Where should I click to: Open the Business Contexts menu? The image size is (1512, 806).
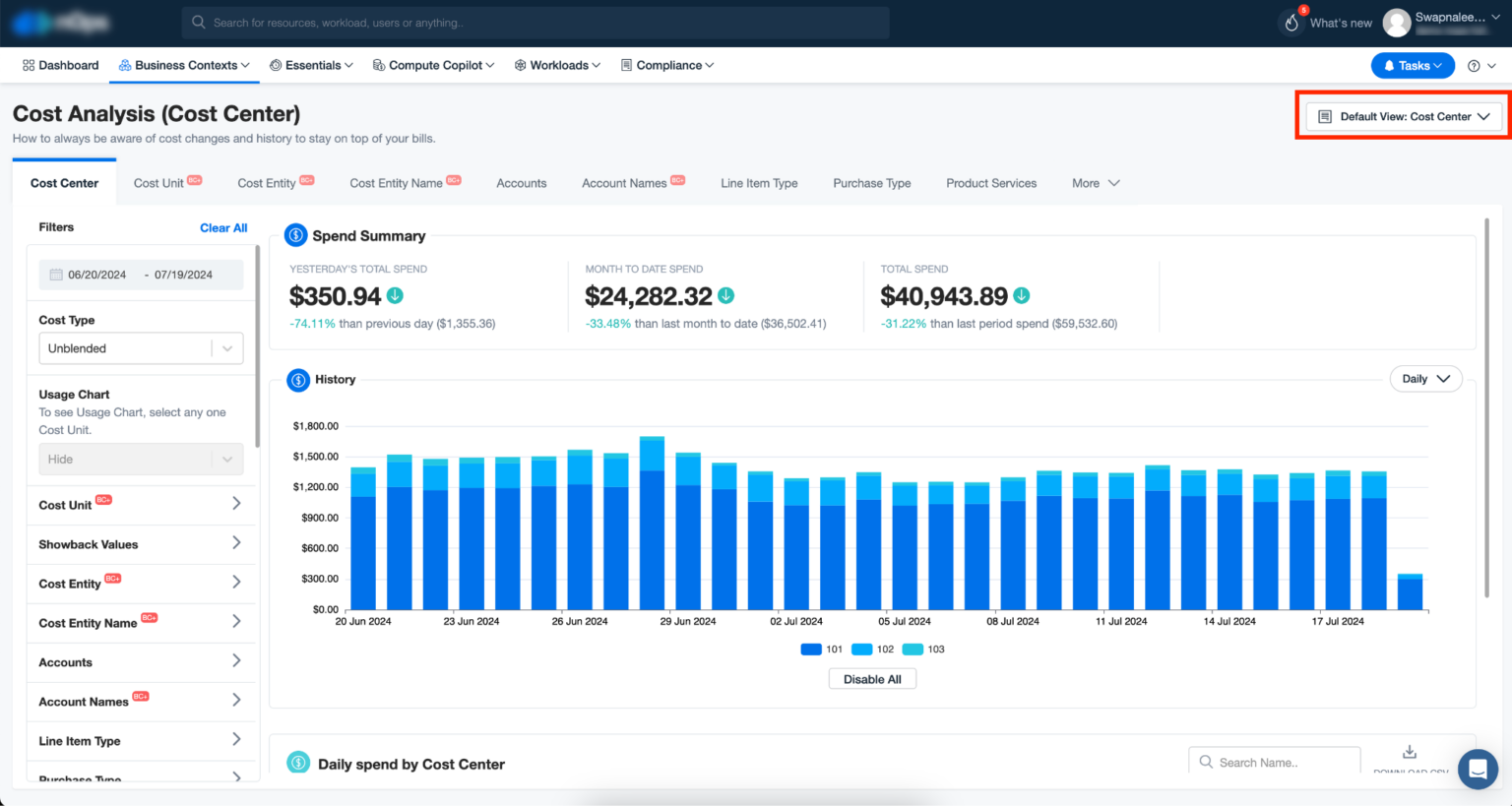tap(185, 66)
